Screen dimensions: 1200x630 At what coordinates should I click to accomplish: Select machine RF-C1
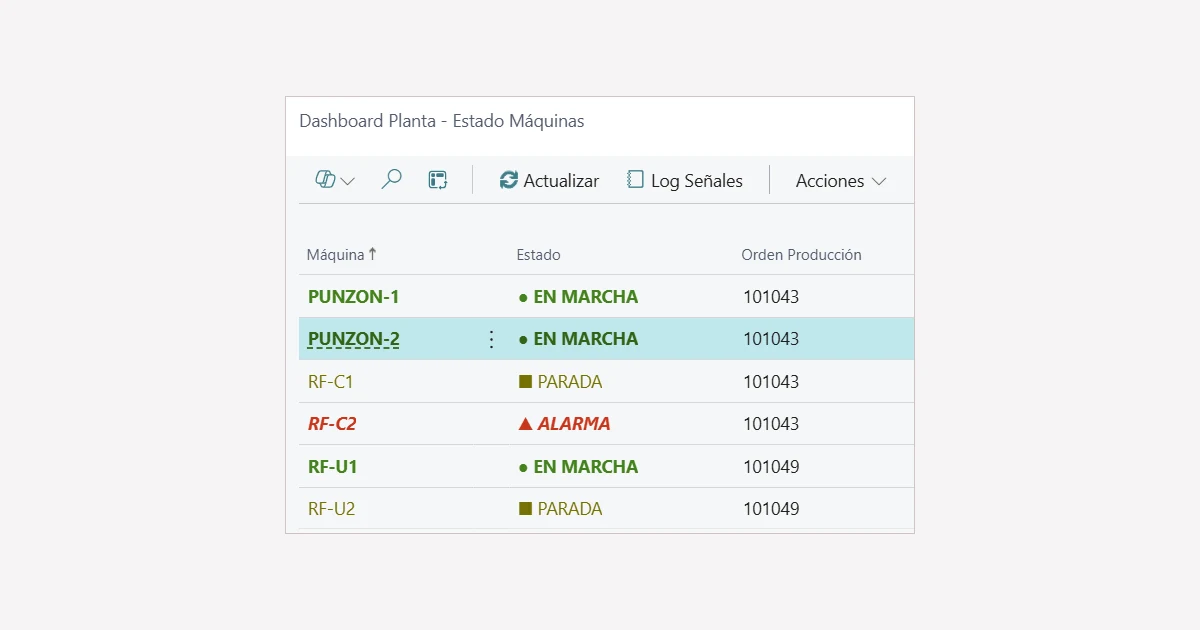(x=331, y=382)
